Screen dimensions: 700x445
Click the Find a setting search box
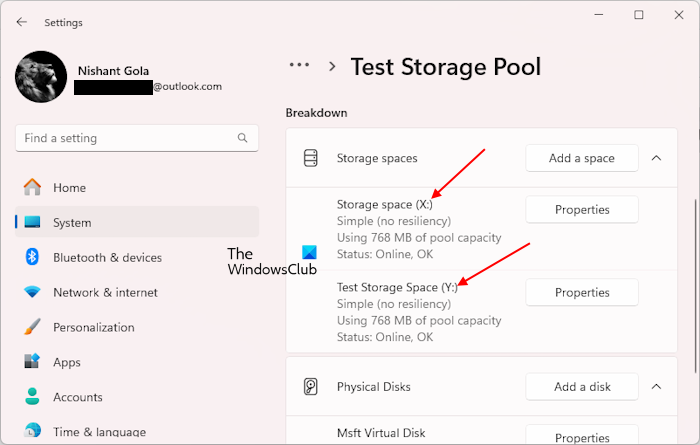[x=125, y=138]
